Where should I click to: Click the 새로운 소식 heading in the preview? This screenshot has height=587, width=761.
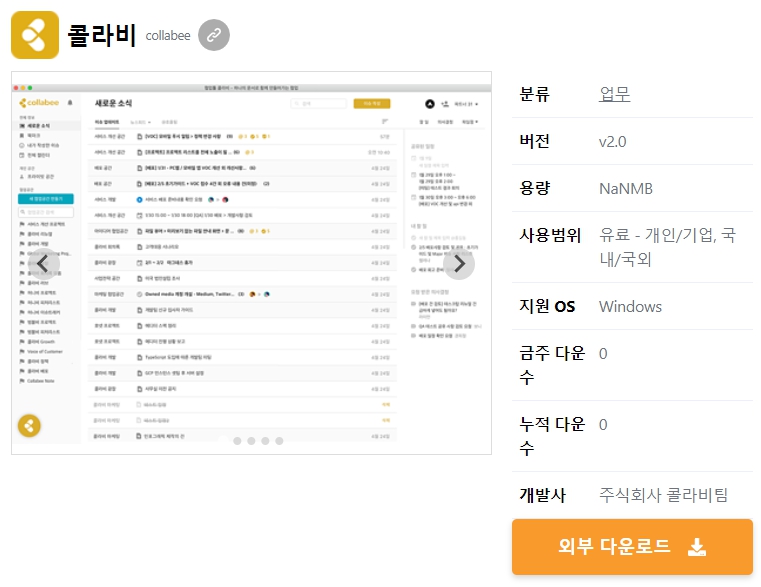113,103
